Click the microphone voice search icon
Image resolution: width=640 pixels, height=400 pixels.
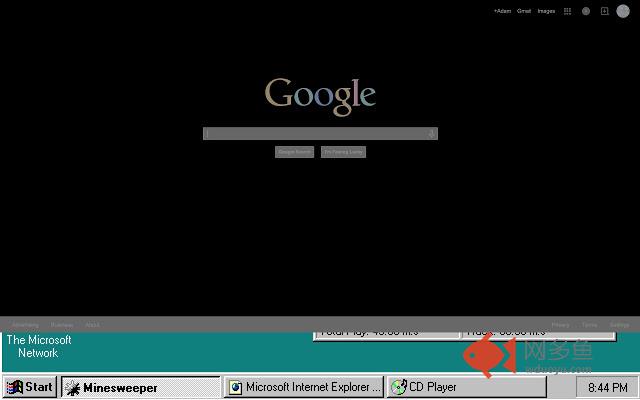click(431, 134)
